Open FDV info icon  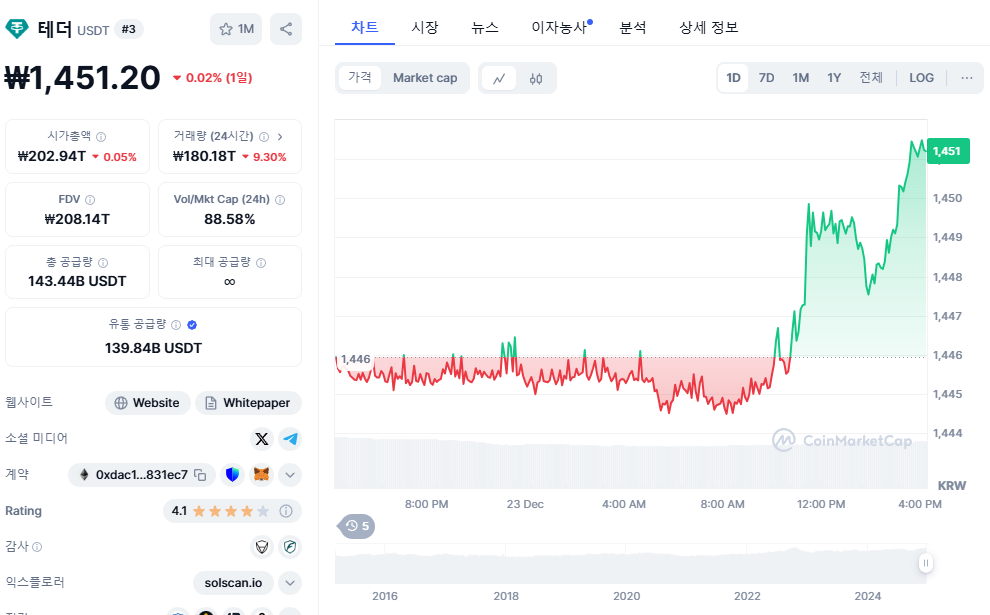(90, 200)
